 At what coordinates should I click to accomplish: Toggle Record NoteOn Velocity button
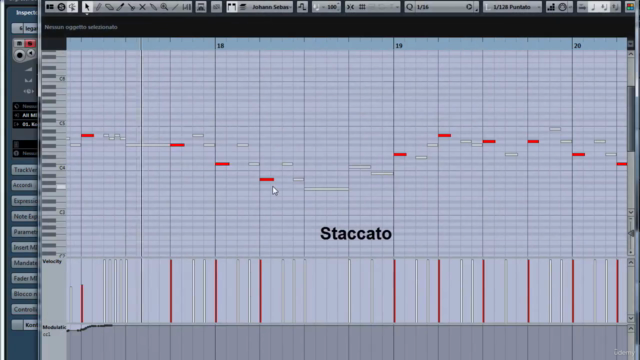pyautogui.click(x=604, y=7)
